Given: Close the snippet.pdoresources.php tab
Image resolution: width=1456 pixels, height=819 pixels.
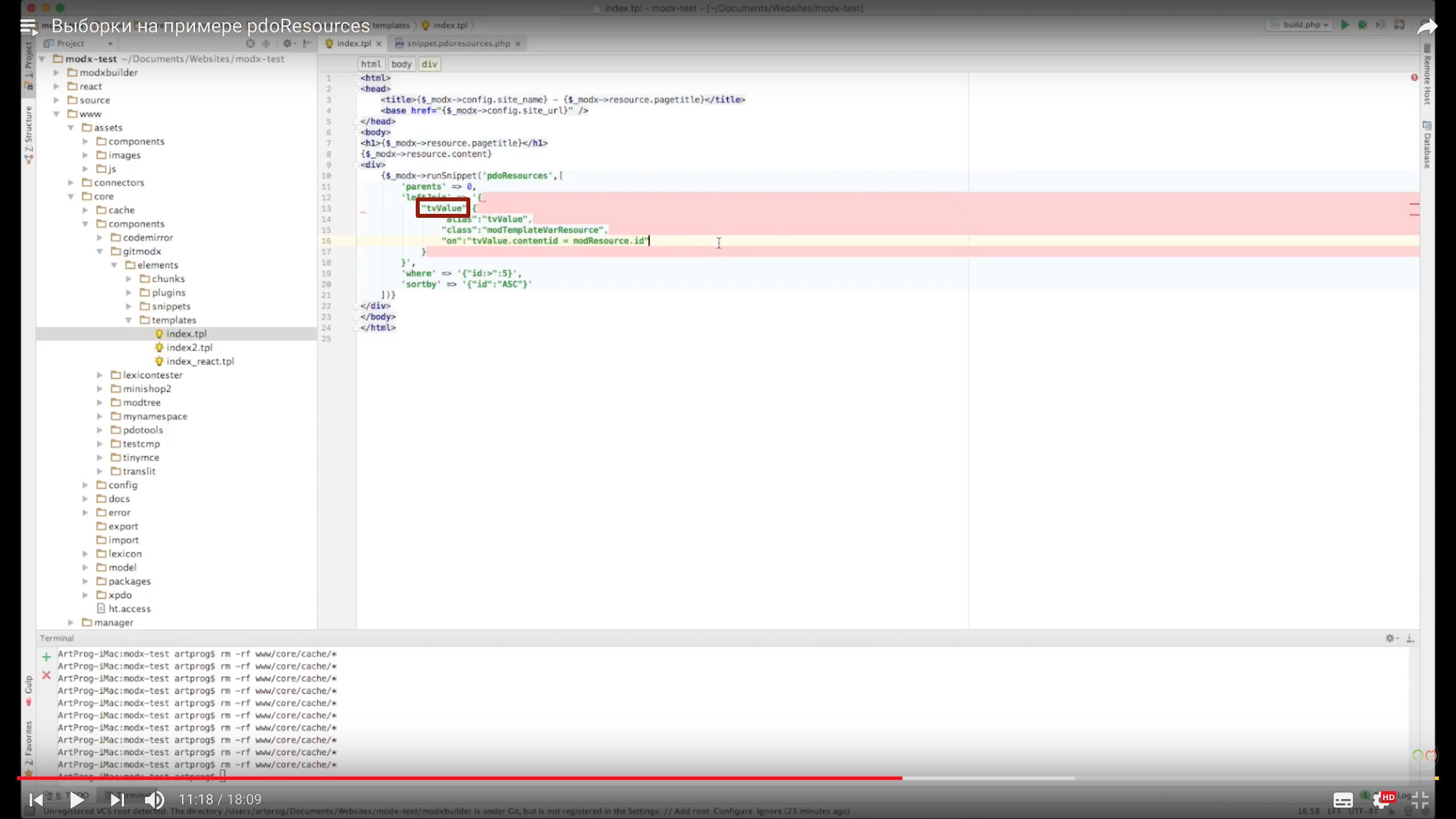Looking at the screenshot, I should click(518, 44).
